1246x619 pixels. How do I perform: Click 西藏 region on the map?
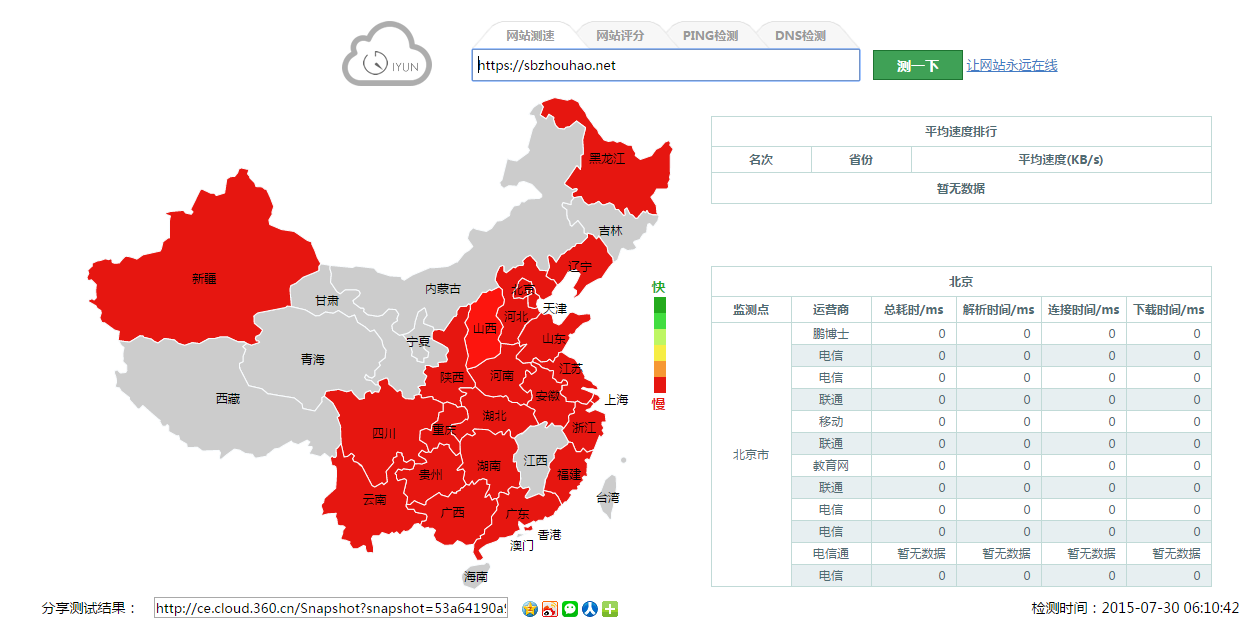tap(227, 398)
